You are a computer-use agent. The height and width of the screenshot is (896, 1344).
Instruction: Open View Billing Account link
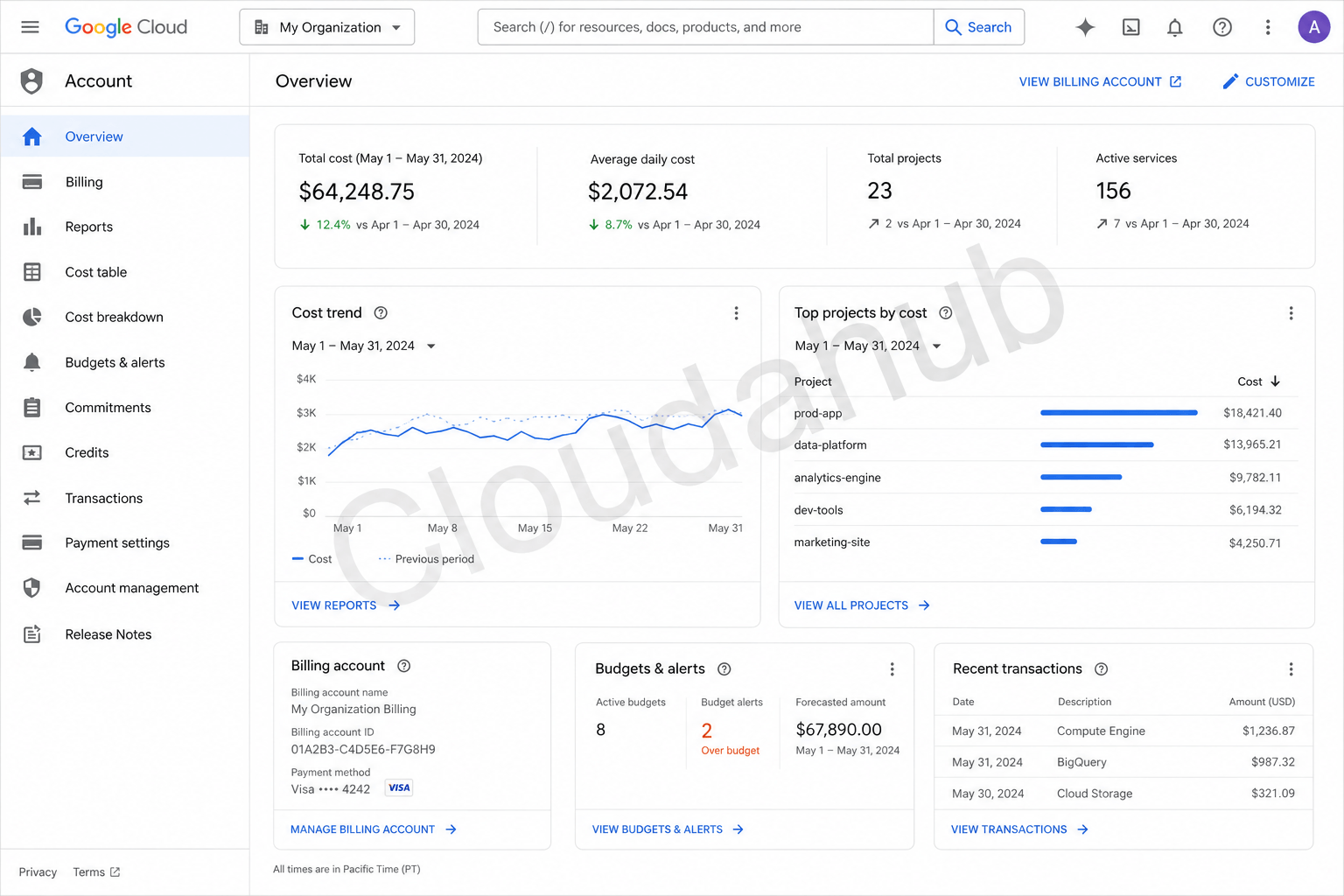click(1100, 81)
